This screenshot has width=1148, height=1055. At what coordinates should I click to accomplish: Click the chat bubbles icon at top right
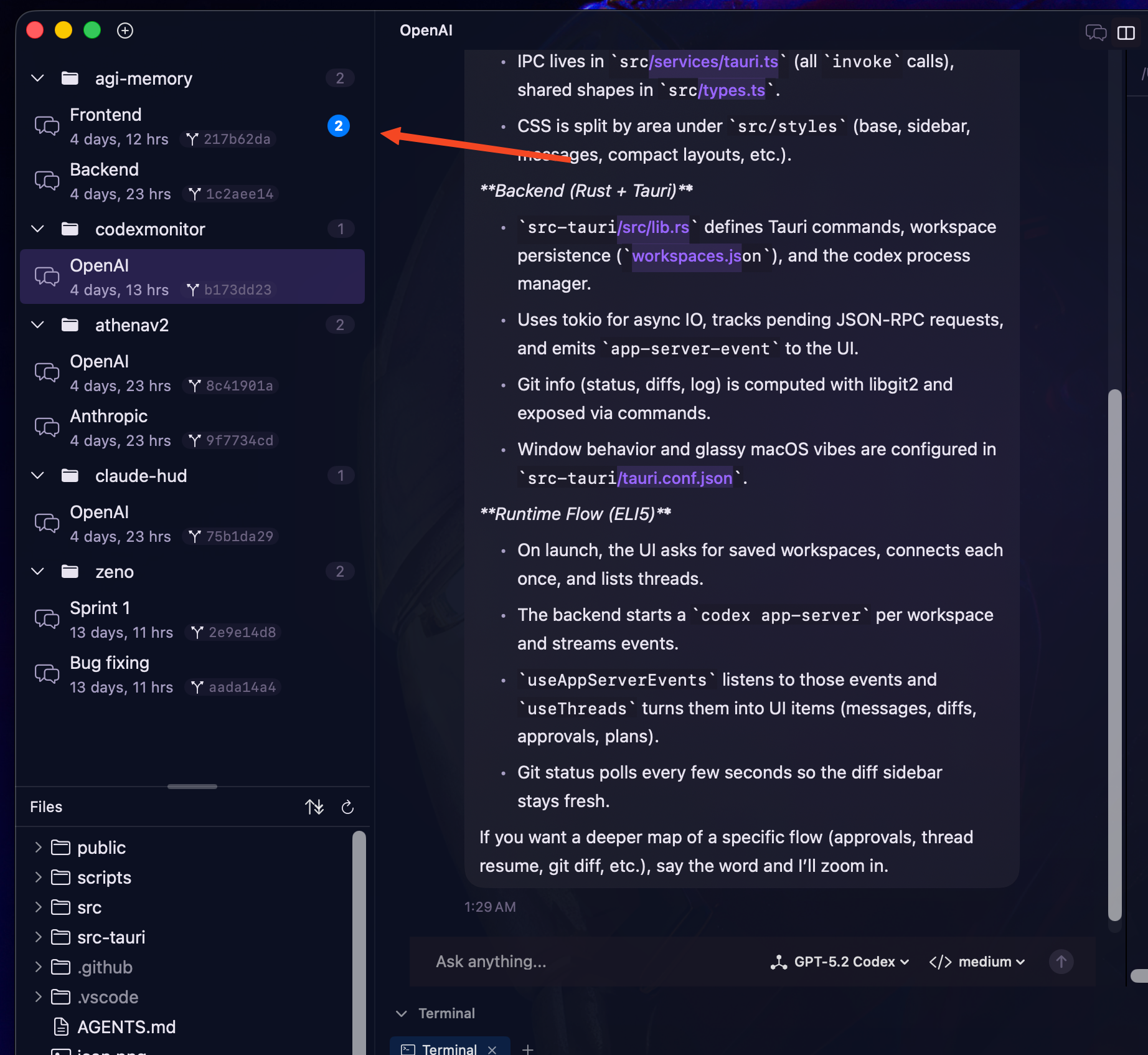[x=1096, y=32]
